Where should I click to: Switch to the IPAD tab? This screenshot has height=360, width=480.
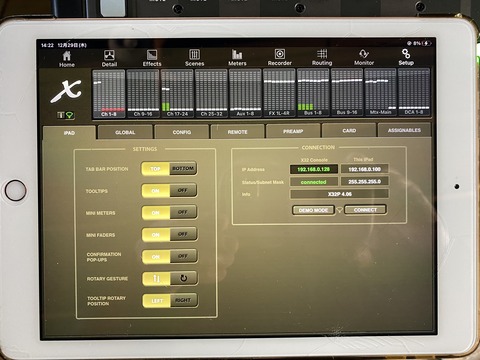(x=69, y=133)
